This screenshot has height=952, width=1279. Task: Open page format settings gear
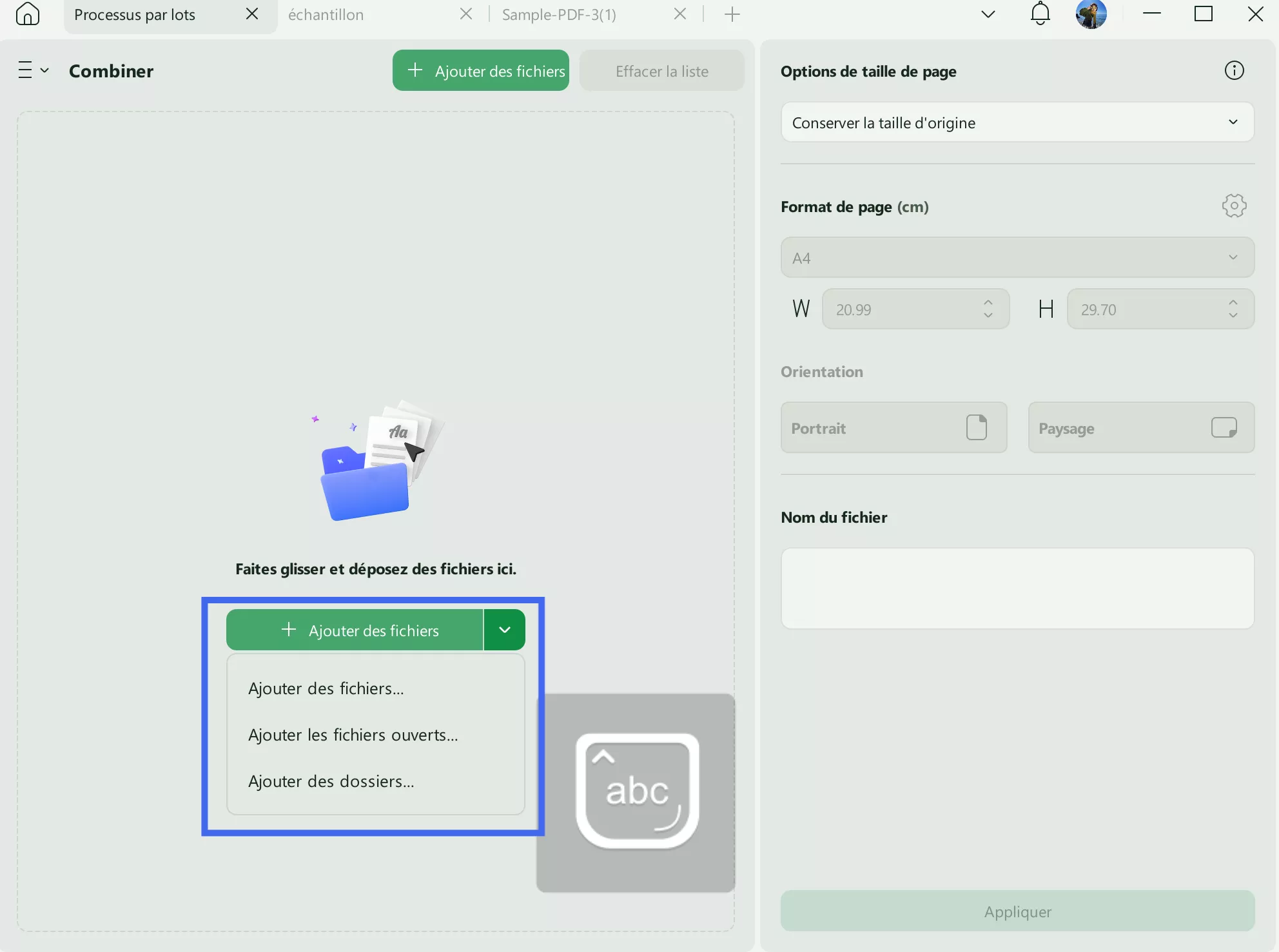coord(1234,206)
